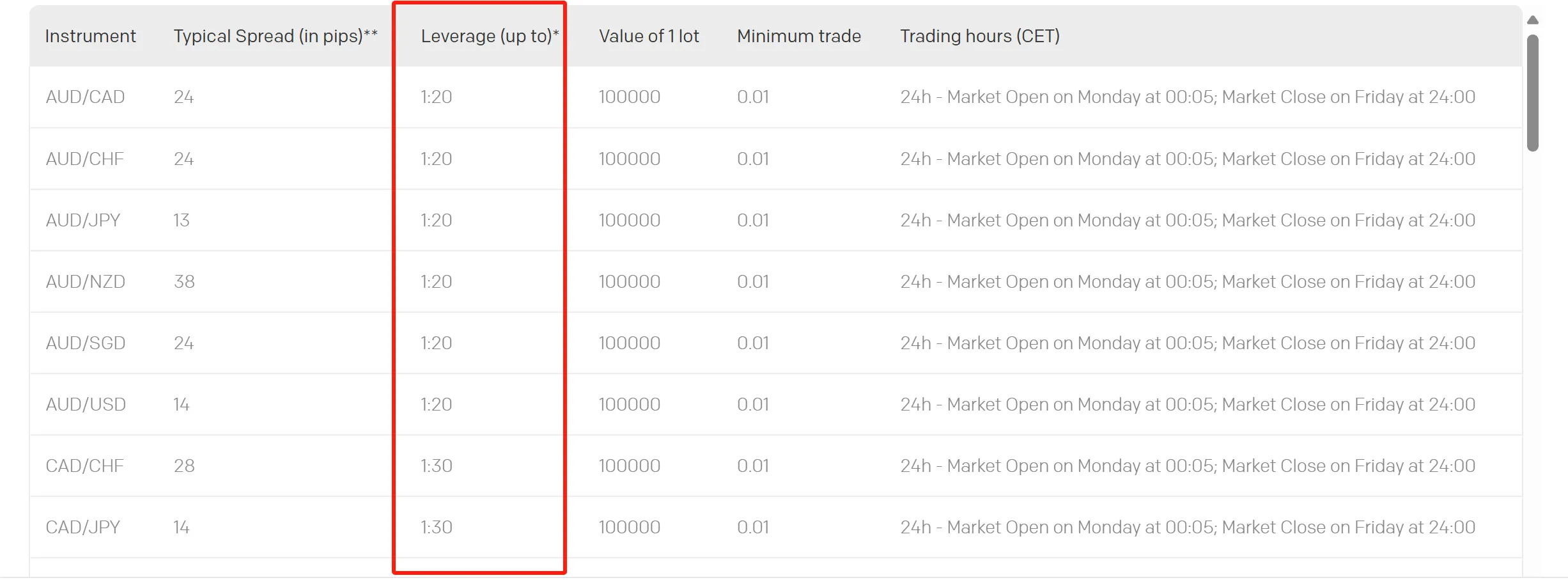Select the CAD/JPY instrument cell
Screen dimensions: 1568x580
coord(83,527)
